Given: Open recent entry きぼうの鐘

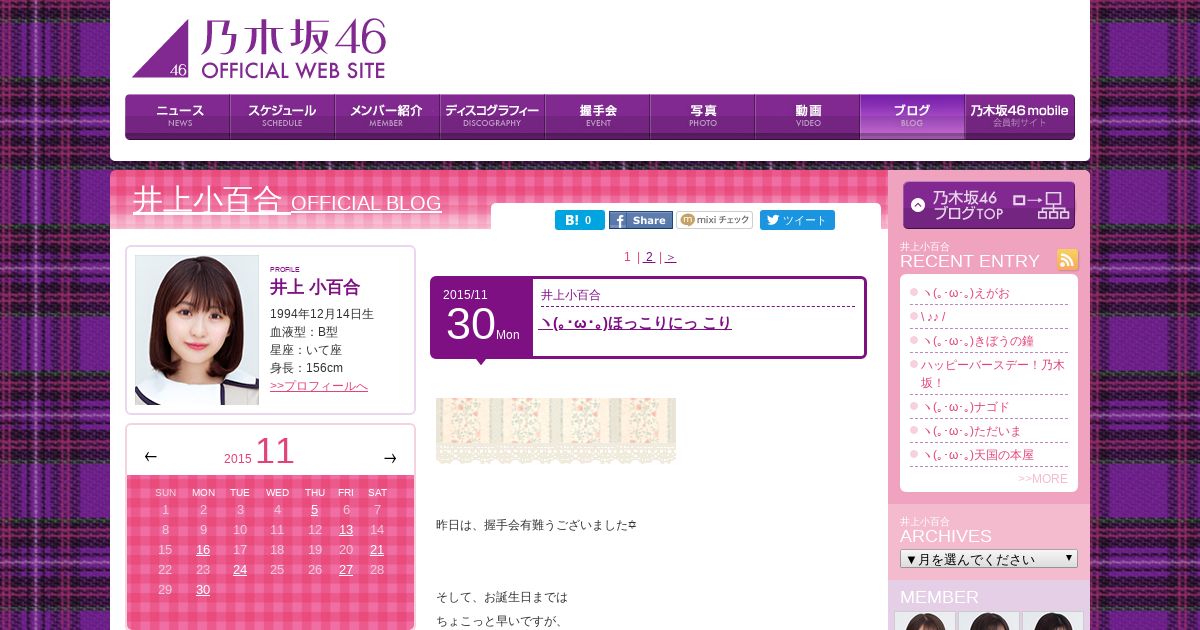Looking at the screenshot, I should click(x=977, y=341).
